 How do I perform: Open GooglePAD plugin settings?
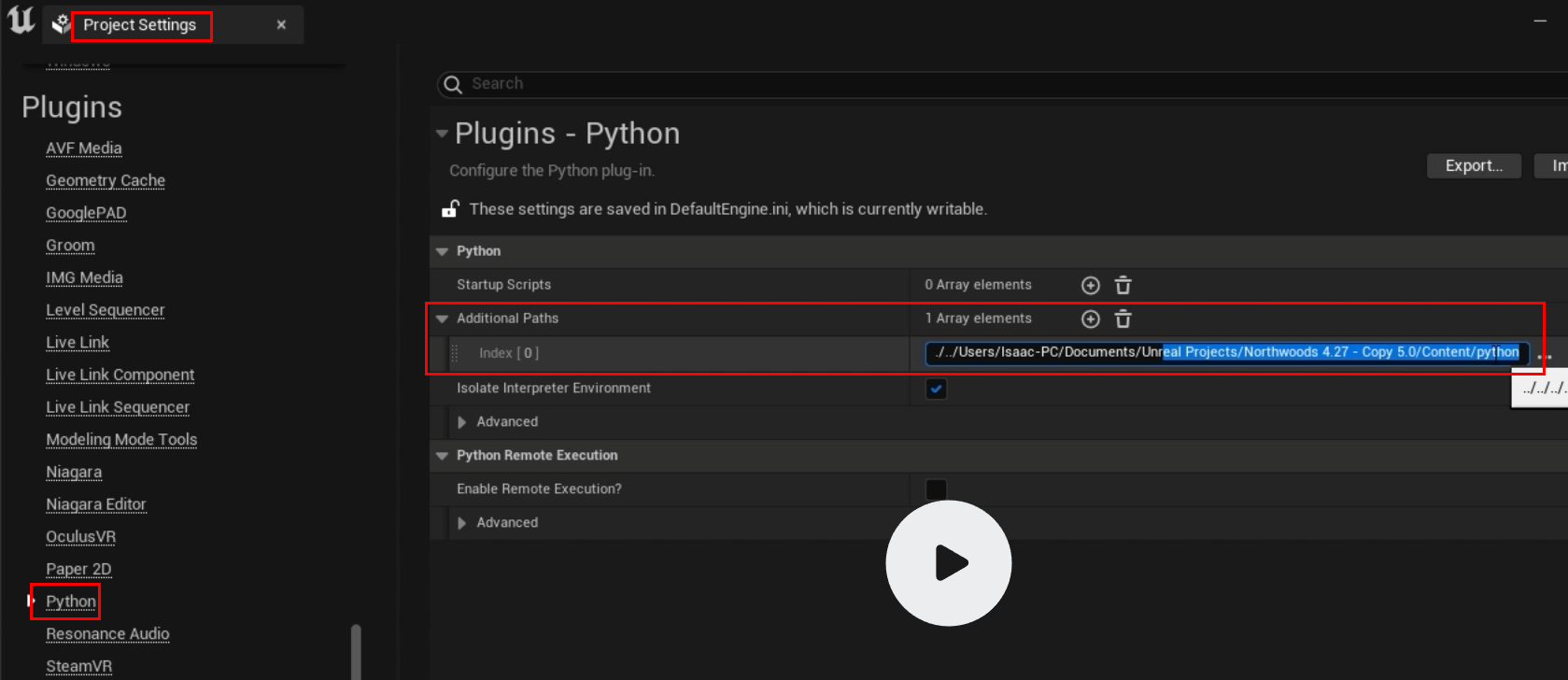tap(86, 213)
